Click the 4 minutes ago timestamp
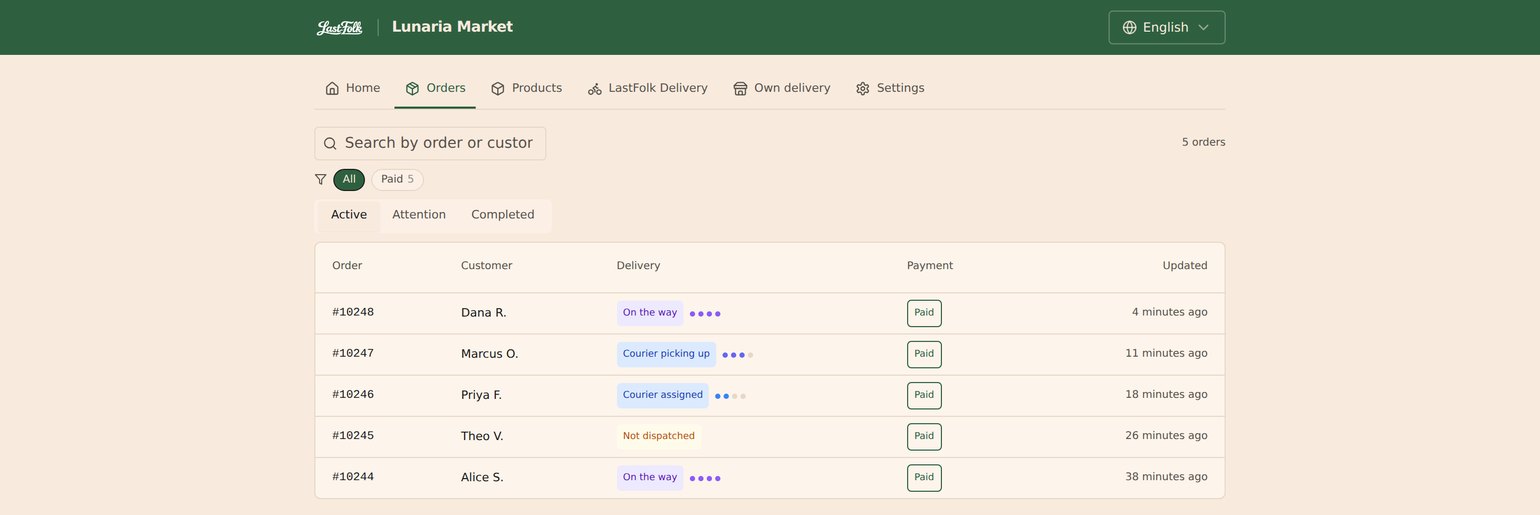The width and height of the screenshot is (1540, 515). 1170,312
